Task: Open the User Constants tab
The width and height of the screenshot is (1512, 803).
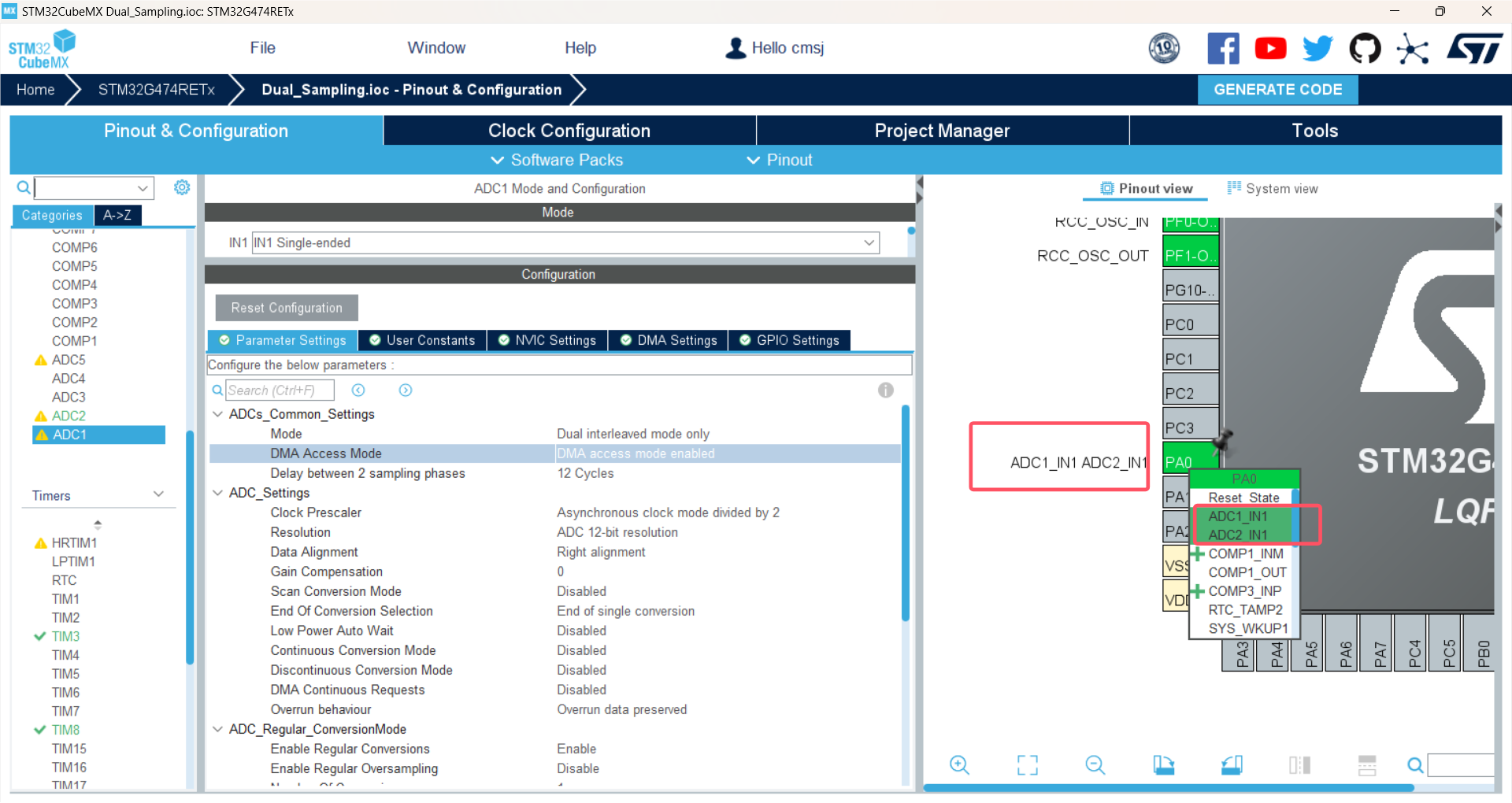Action: pyautogui.click(x=422, y=340)
